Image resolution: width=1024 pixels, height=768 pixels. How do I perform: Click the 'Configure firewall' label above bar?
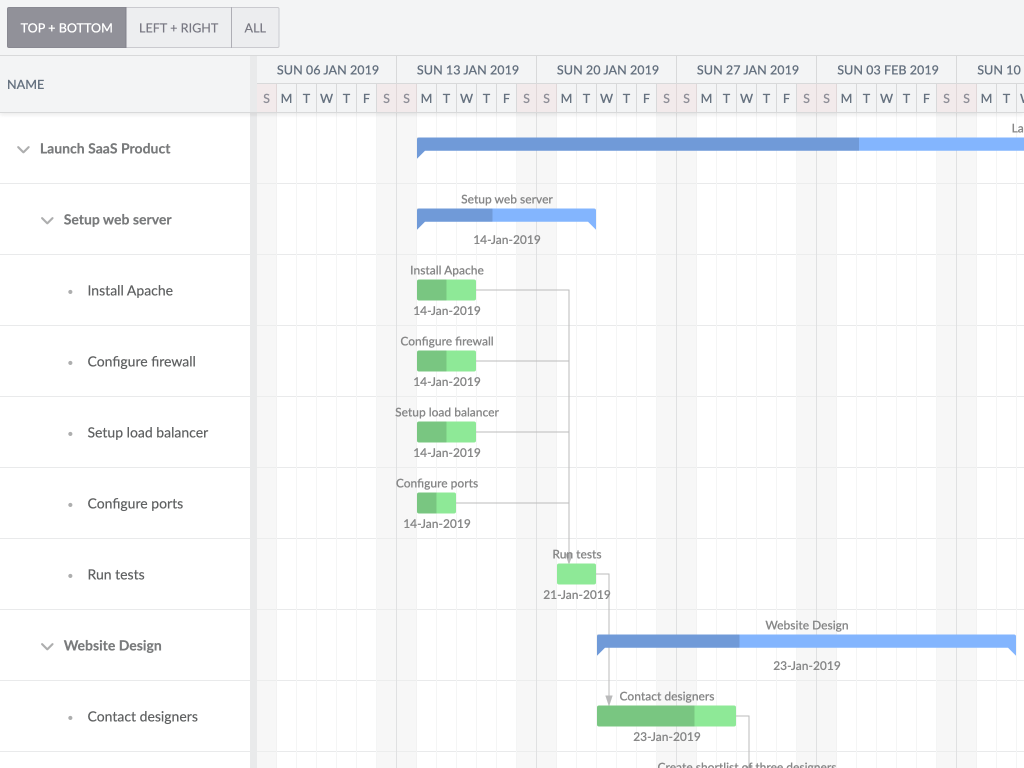point(447,342)
